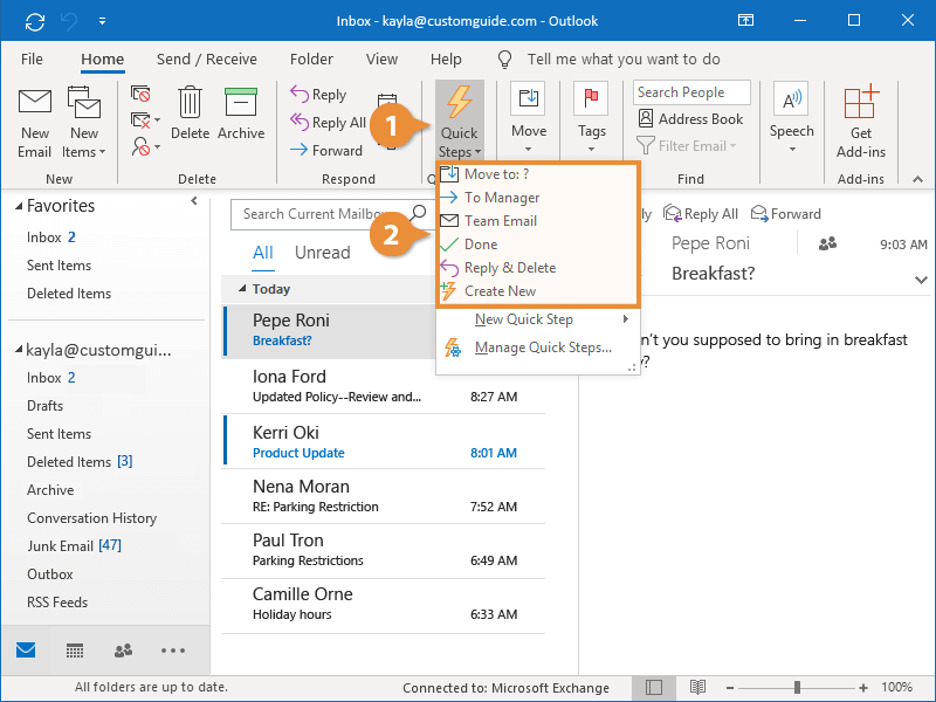The image size is (936, 702).
Task: Select Team Email quick step
Action: click(500, 221)
